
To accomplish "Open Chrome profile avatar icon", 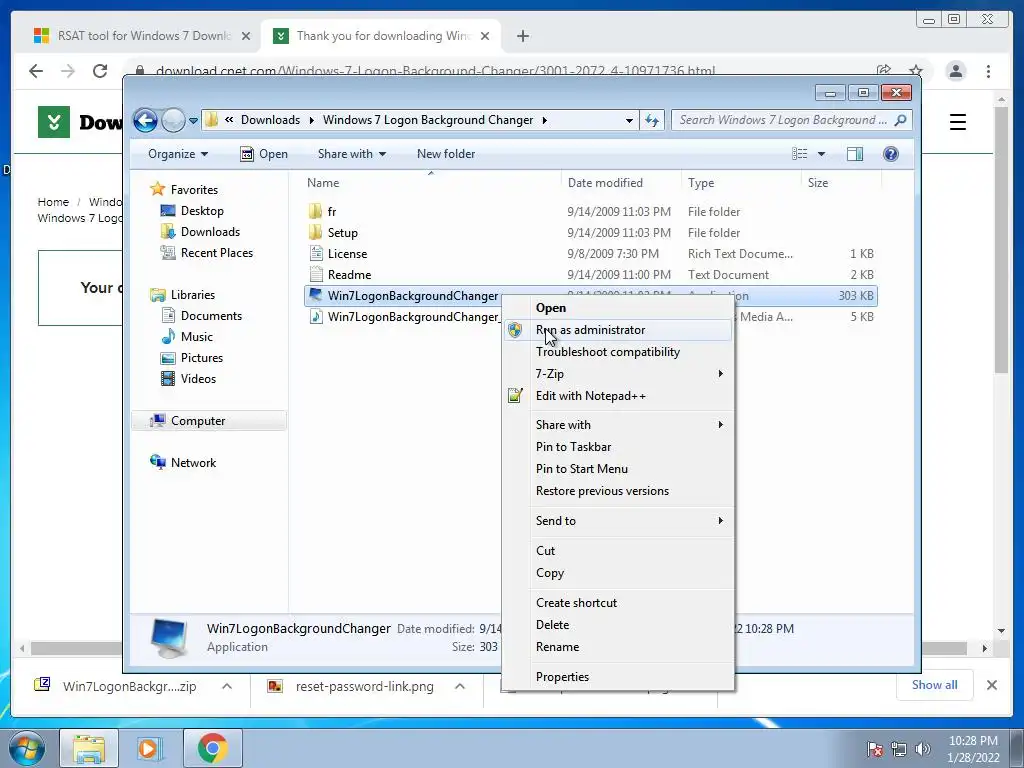I will point(955,71).
